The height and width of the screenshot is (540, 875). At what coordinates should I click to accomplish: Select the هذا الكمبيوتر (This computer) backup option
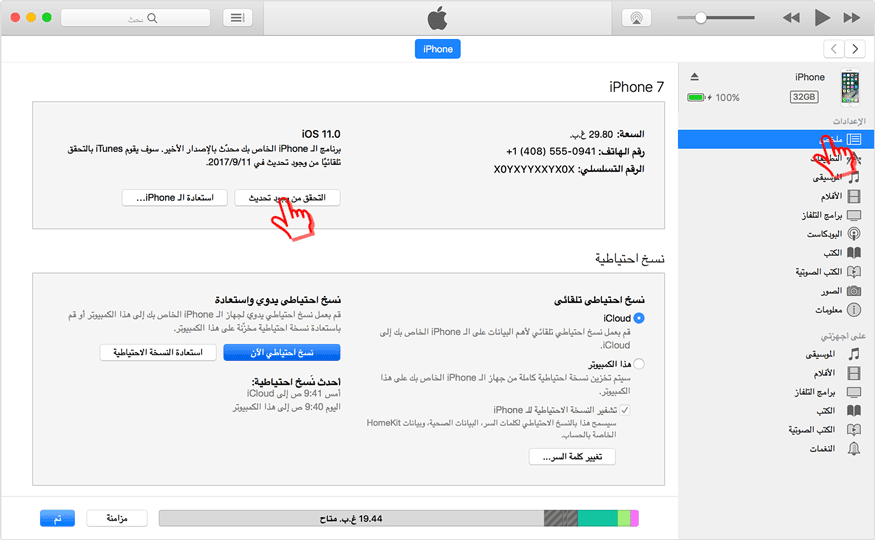[x=639, y=364]
